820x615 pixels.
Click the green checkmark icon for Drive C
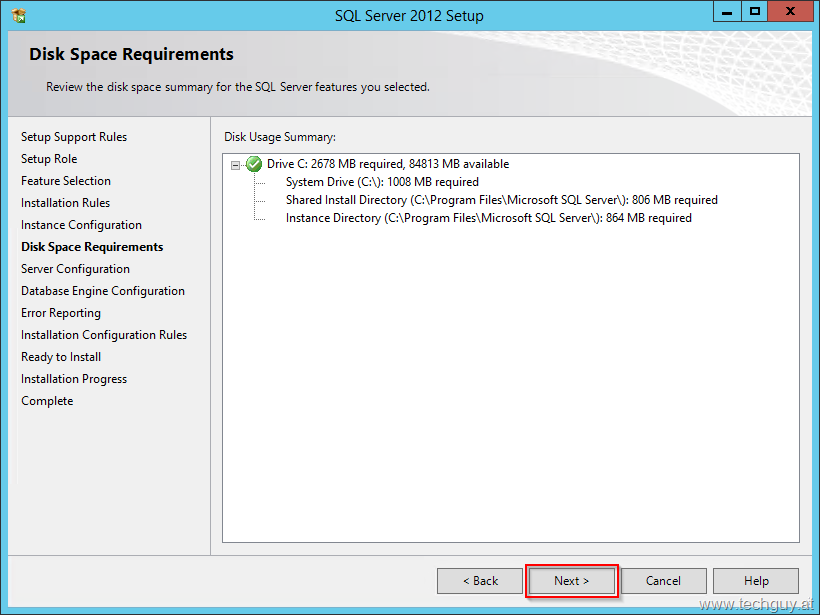pos(254,164)
